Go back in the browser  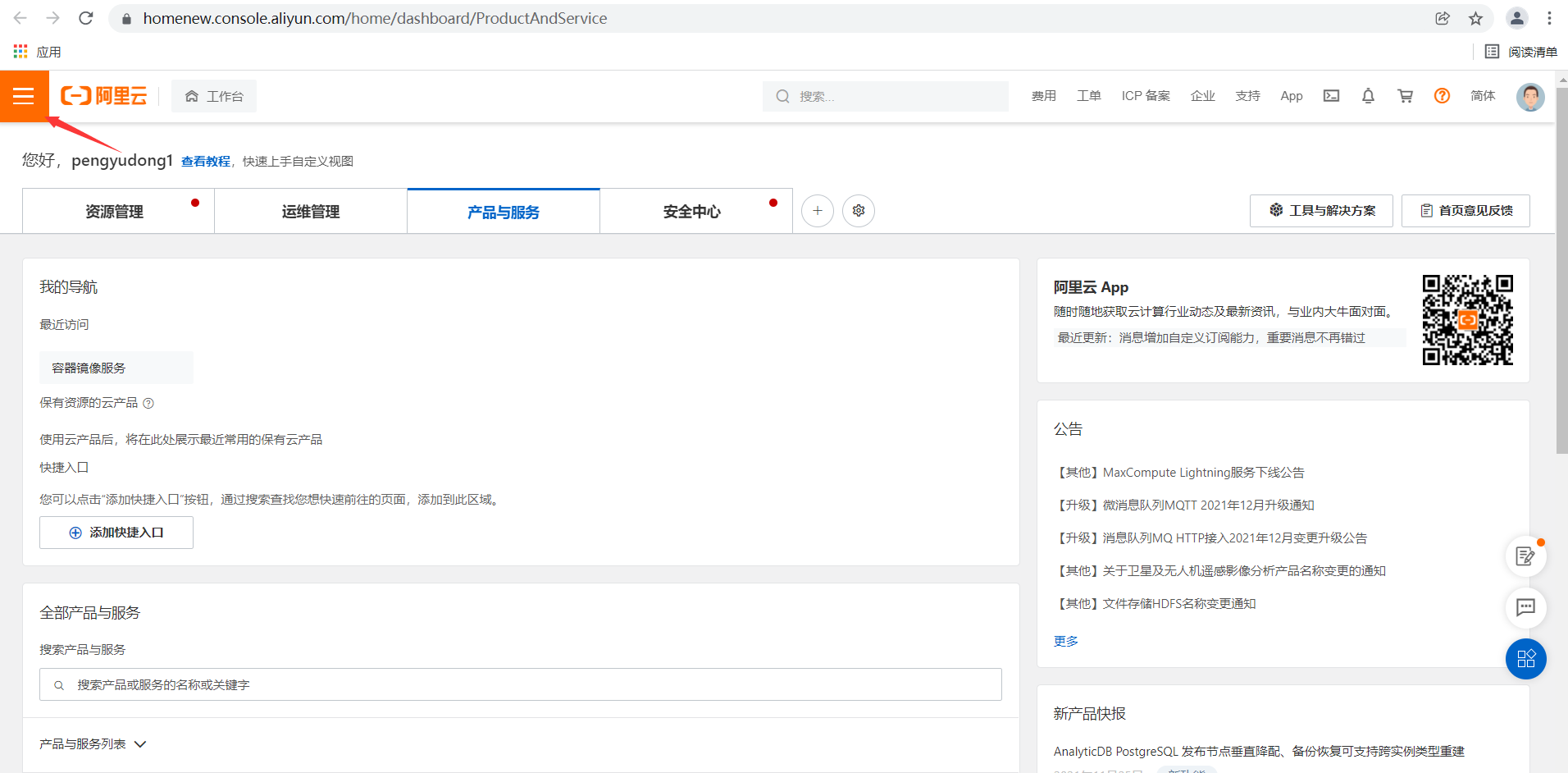[x=21, y=18]
